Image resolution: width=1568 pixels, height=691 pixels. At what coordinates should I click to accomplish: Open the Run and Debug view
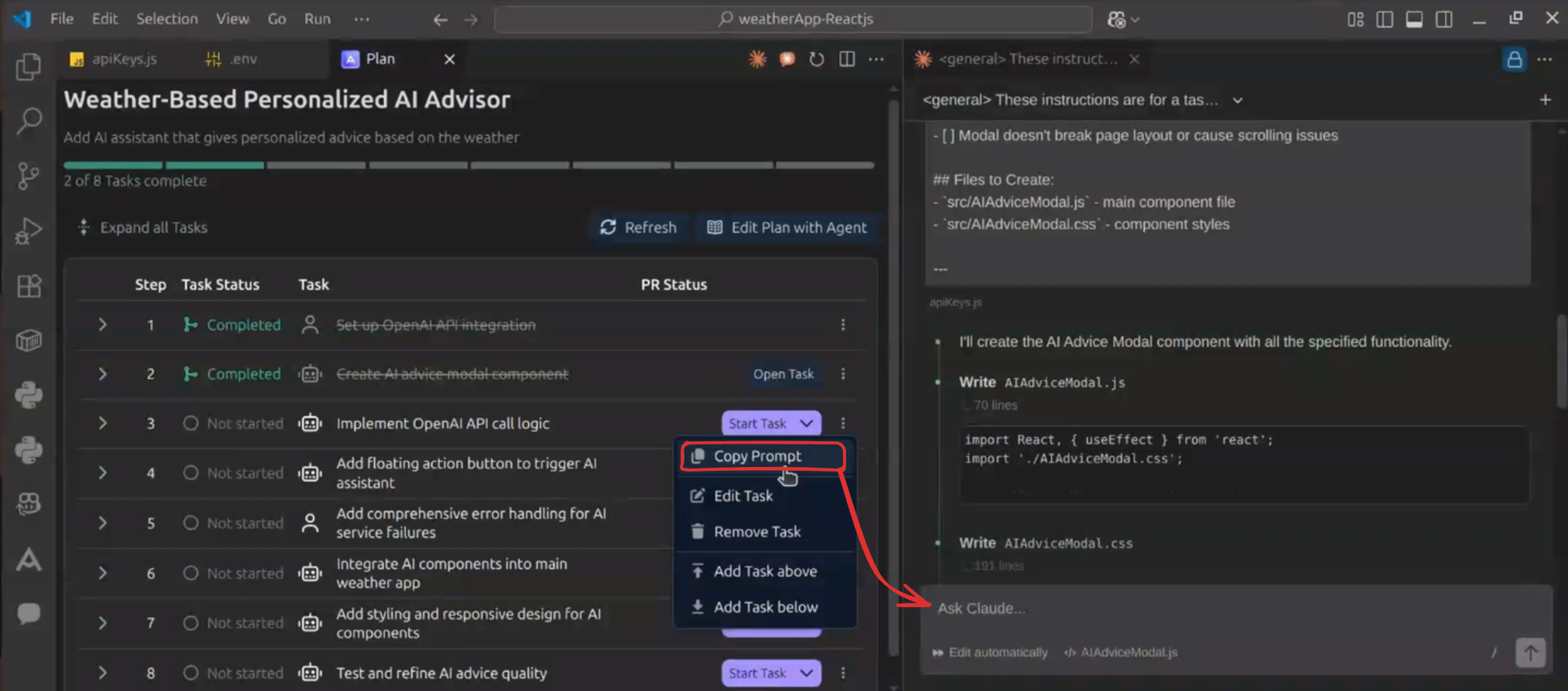pos(28,231)
